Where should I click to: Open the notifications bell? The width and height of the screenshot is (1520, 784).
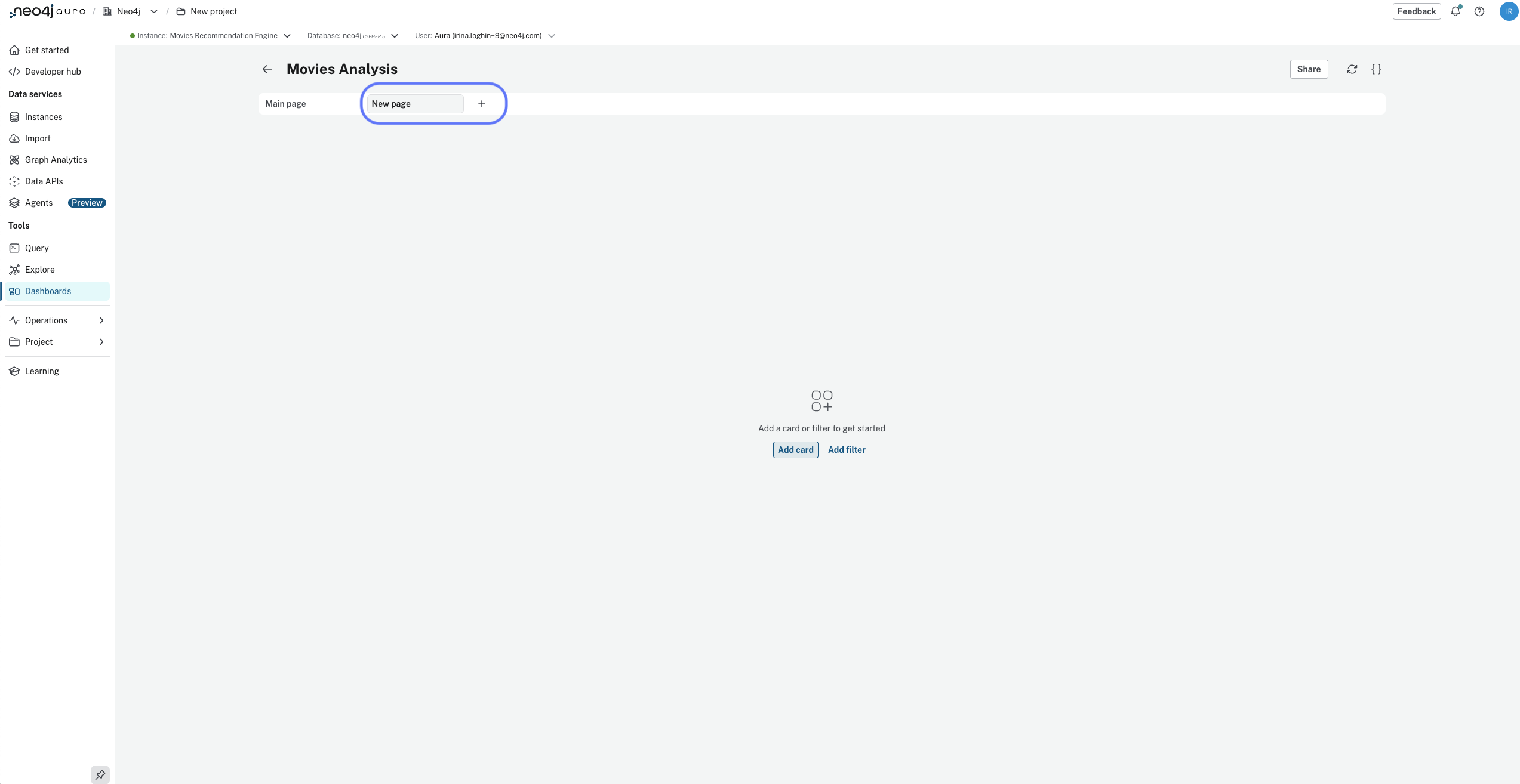[1456, 11]
